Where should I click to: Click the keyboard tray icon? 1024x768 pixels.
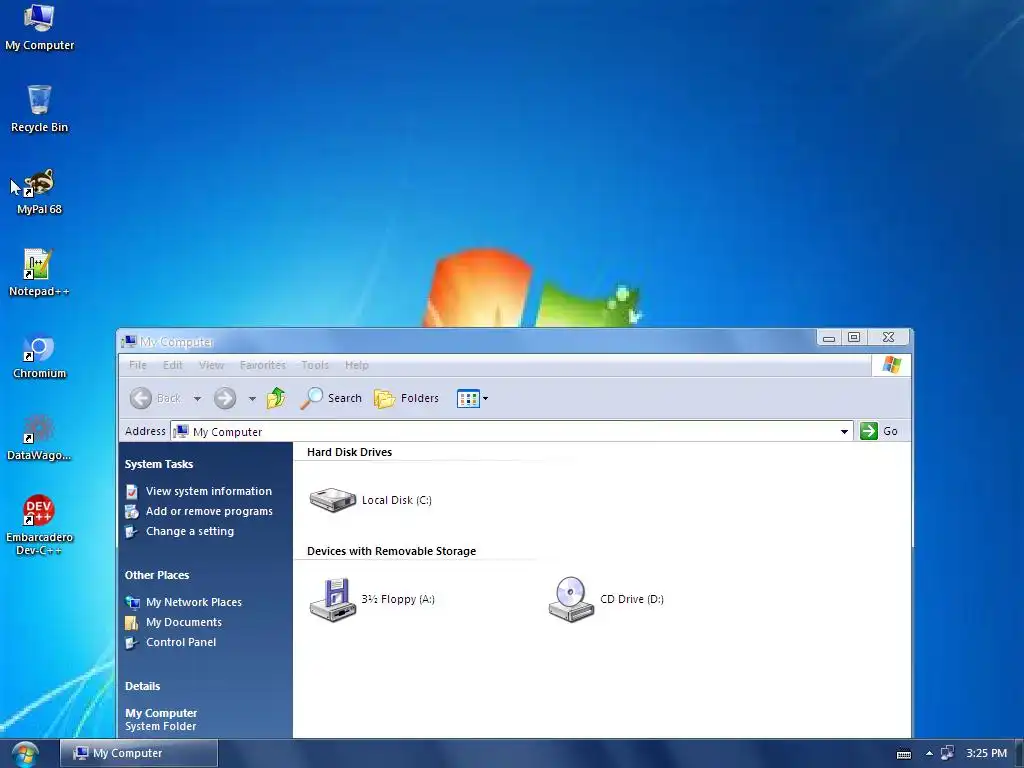click(x=904, y=754)
